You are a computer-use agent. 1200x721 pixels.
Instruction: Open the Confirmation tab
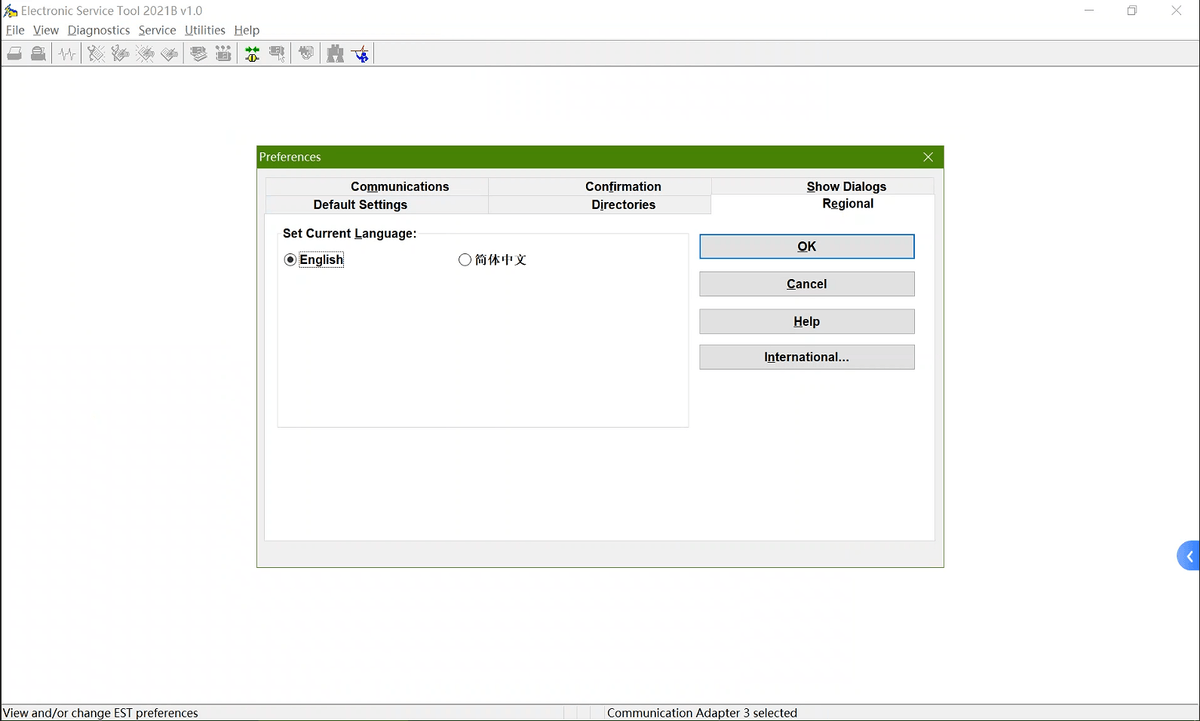(623, 186)
